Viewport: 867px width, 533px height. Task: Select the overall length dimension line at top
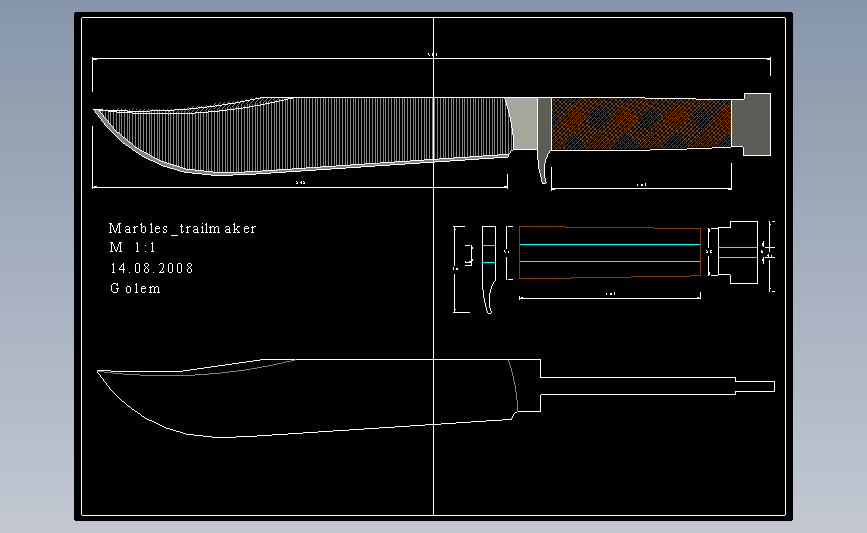(431, 58)
